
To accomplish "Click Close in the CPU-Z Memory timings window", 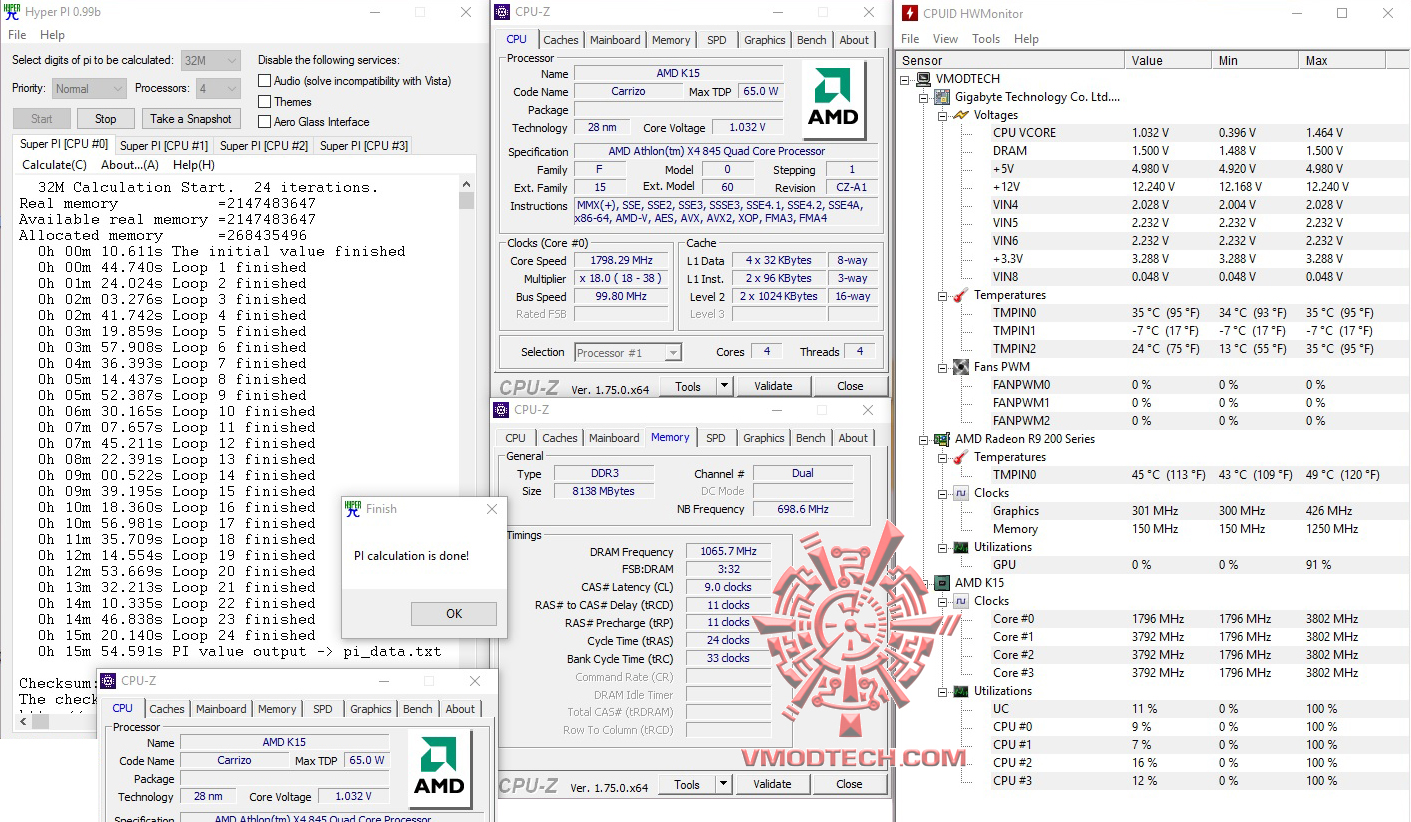I will tap(849, 785).
